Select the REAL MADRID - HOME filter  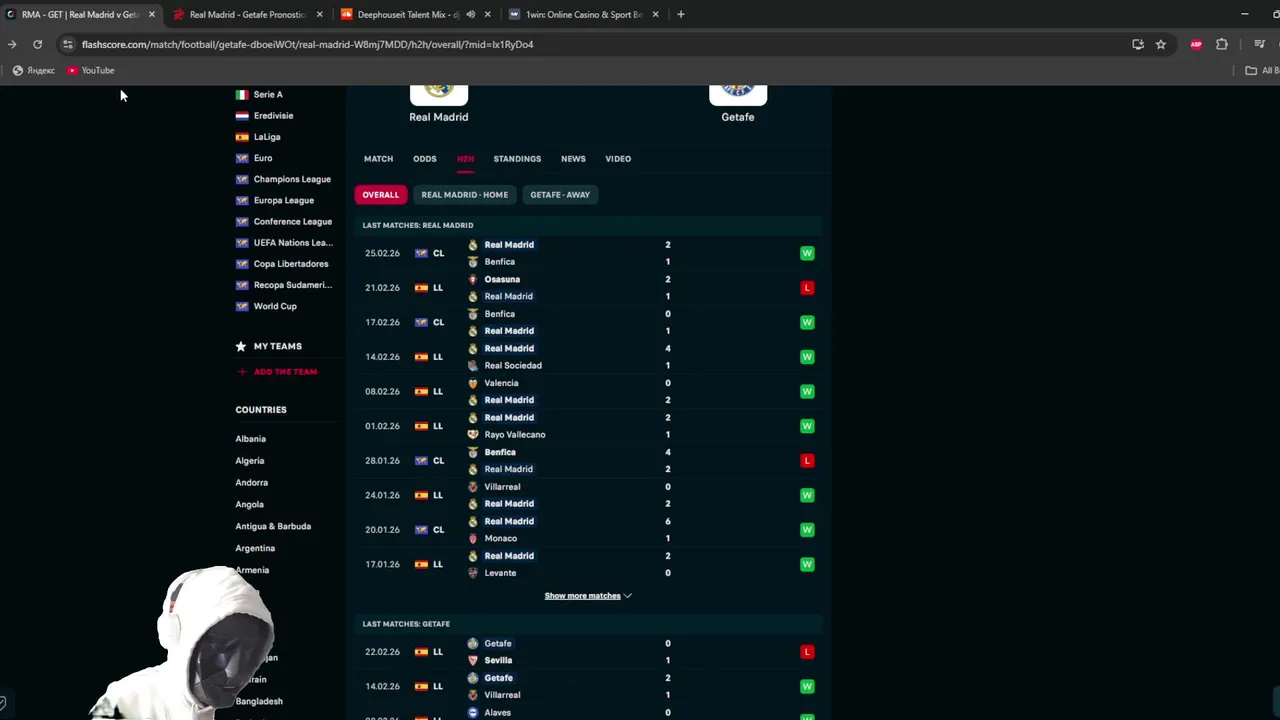pos(464,195)
